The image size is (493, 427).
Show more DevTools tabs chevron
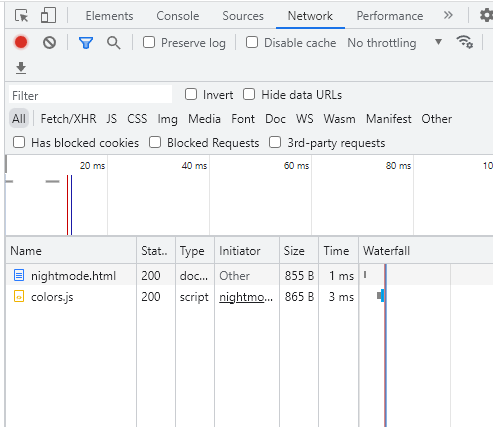[x=448, y=15]
